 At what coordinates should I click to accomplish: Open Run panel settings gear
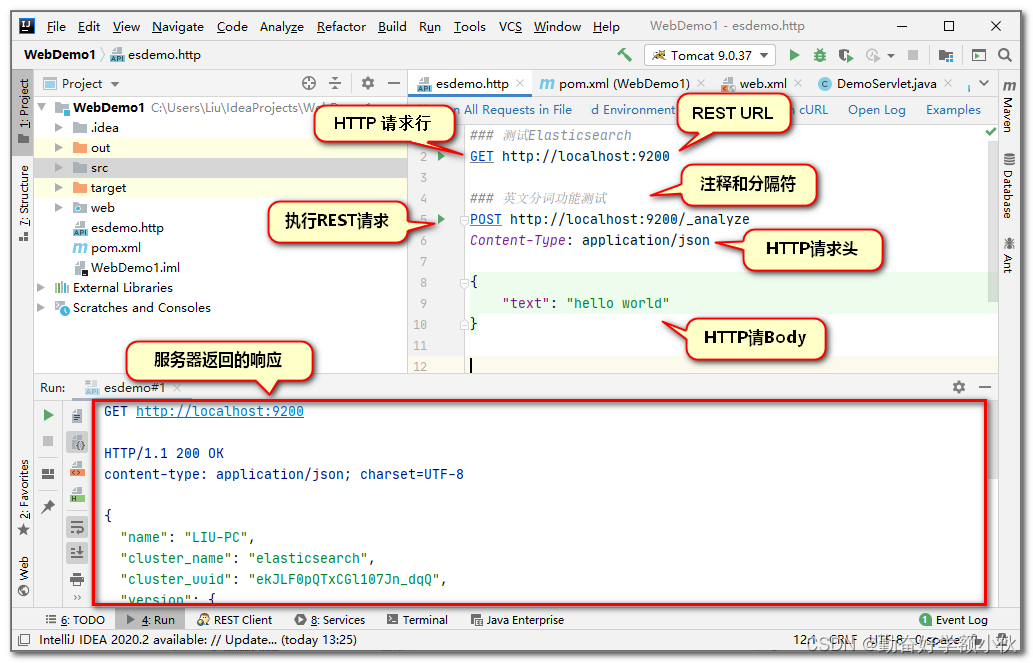click(x=959, y=387)
